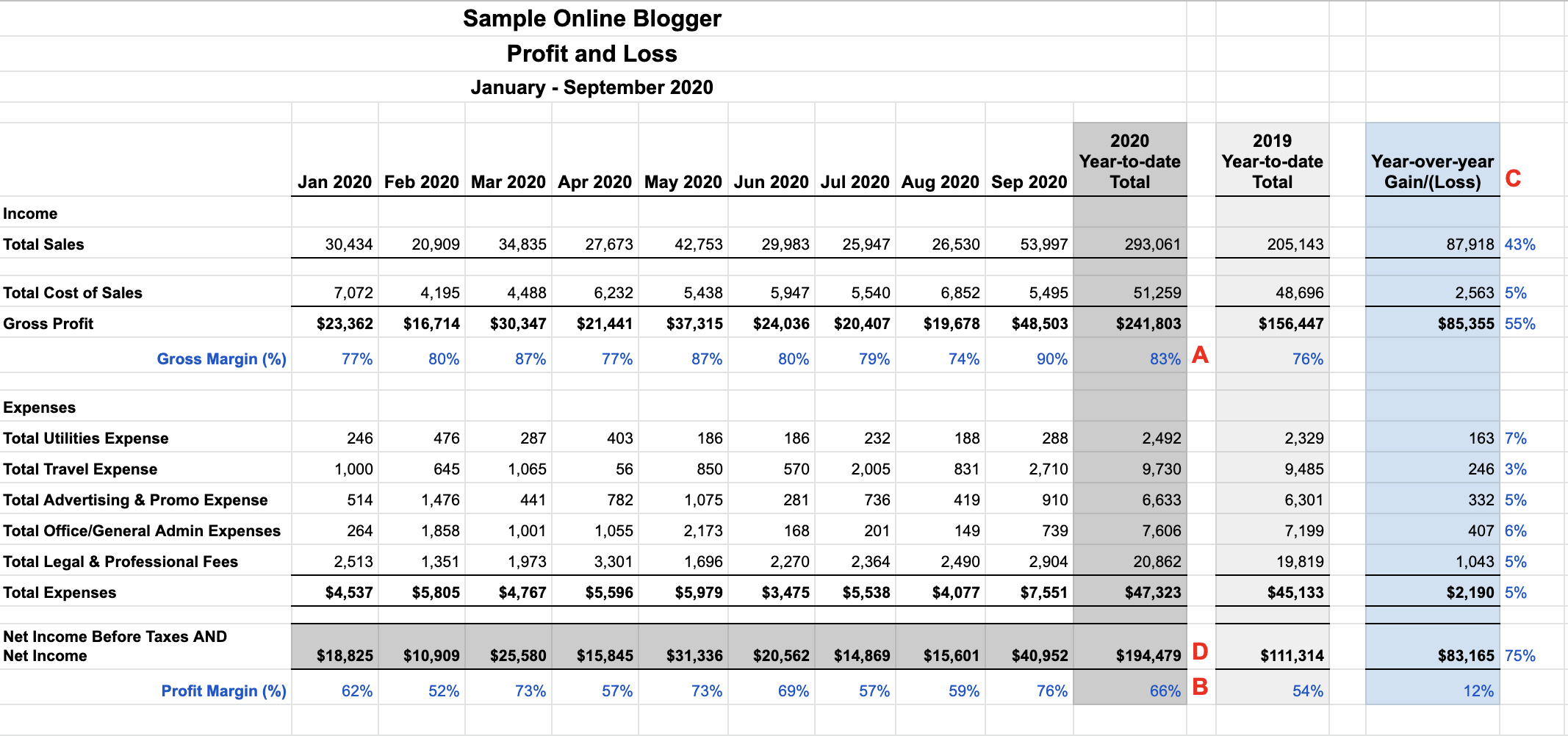Select the 'Year-over-year Gain/(Loss)' header
Viewport: 1568px width, 736px height.
[1433, 171]
